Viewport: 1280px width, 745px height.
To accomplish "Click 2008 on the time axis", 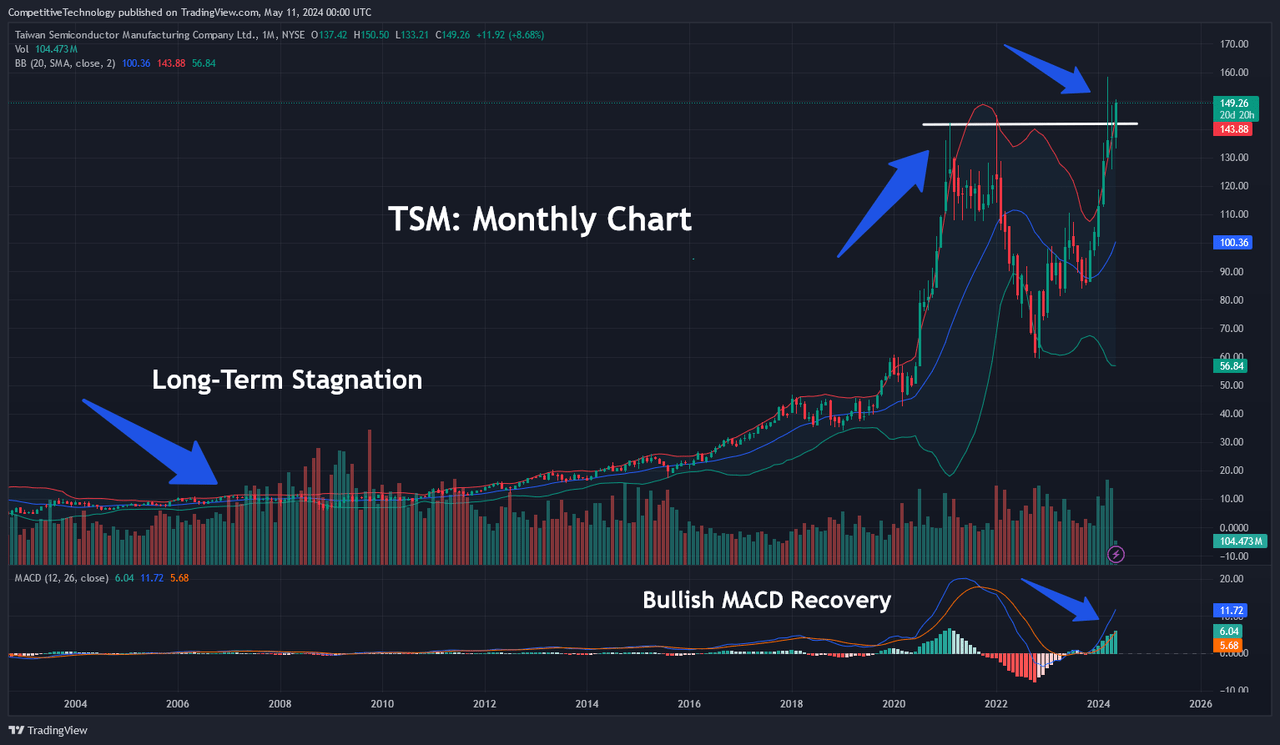I will point(280,704).
